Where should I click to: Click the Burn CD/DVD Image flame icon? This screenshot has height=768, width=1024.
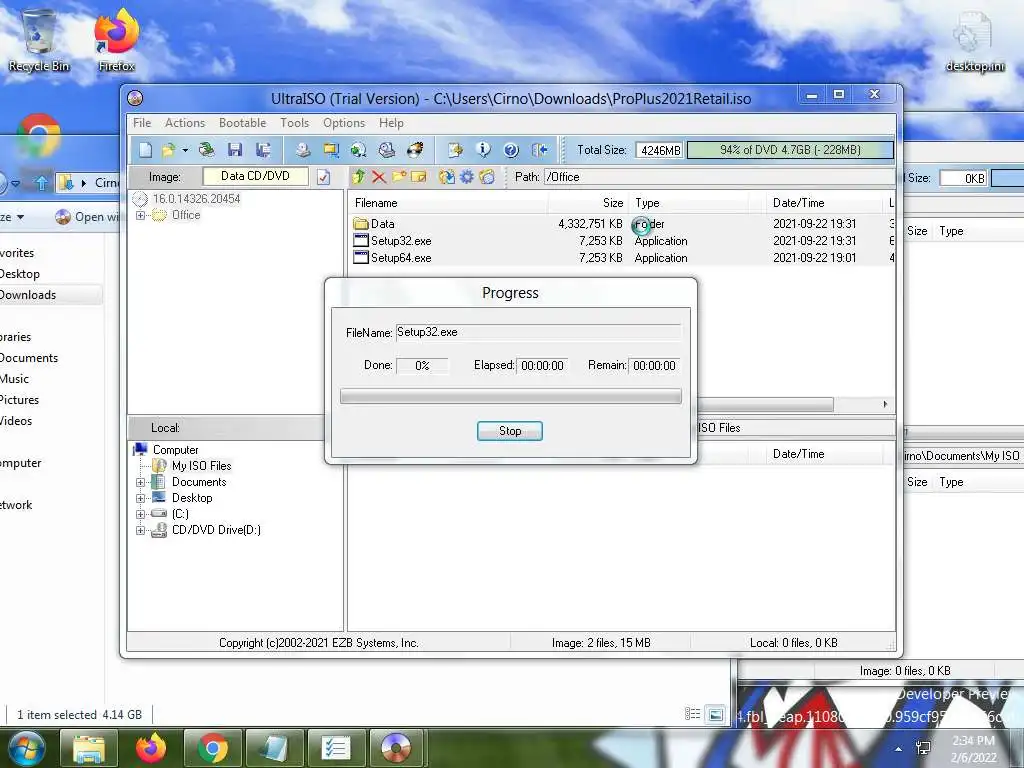pos(415,150)
